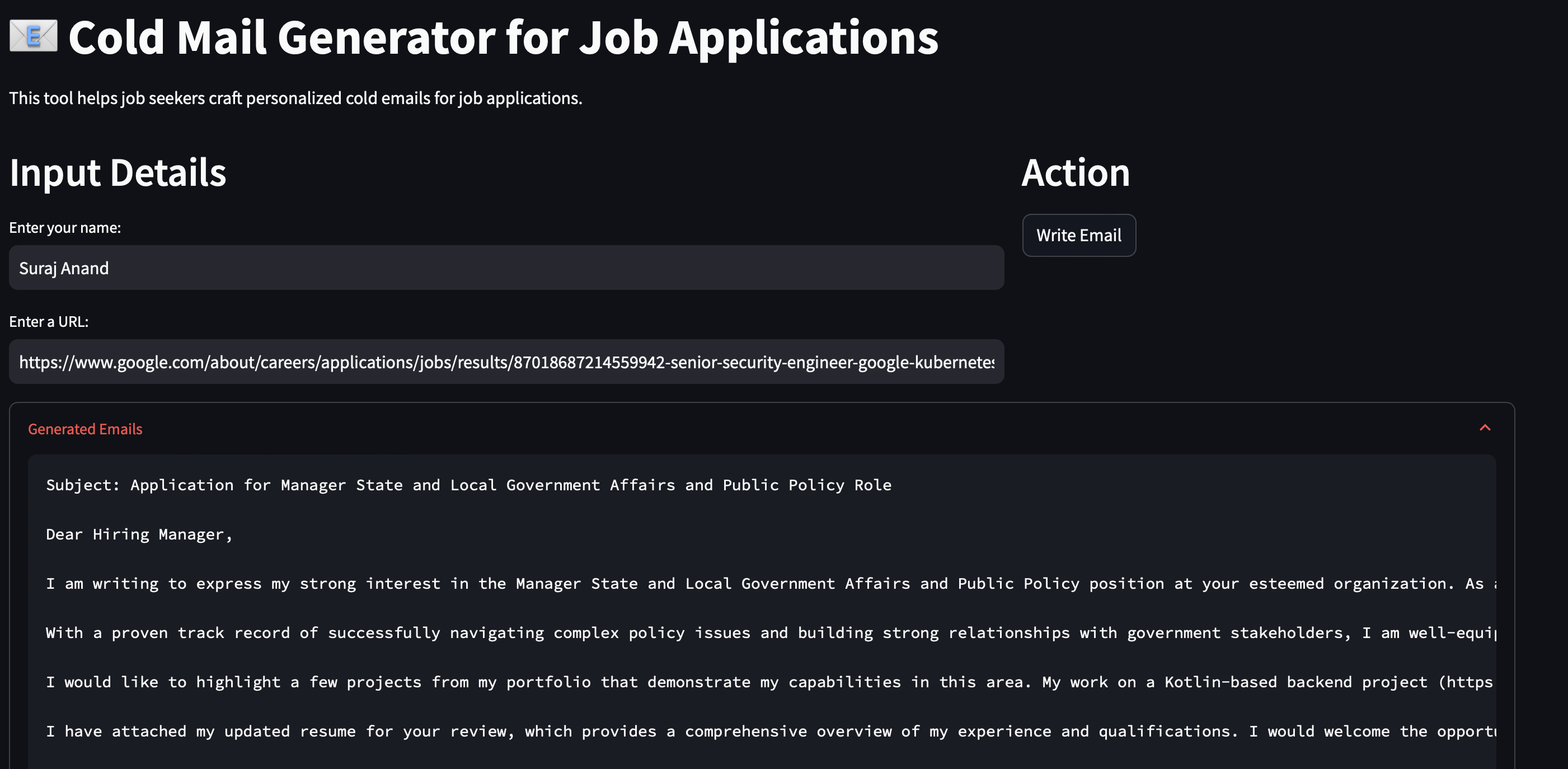Image resolution: width=1568 pixels, height=769 pixels.
Task: Click the envelope email icon in title
Action: (x=34, y=36)
